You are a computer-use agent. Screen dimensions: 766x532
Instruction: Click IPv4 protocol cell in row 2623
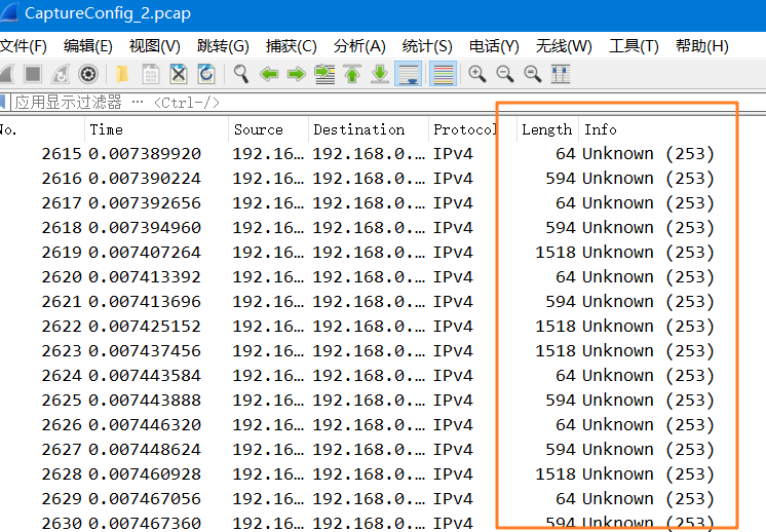click(453, 351)
